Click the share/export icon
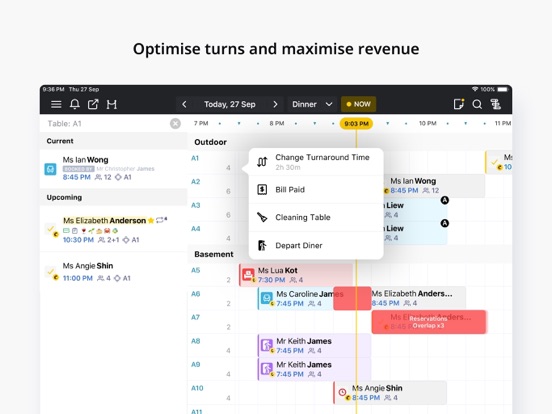 [x=93, y=104]
